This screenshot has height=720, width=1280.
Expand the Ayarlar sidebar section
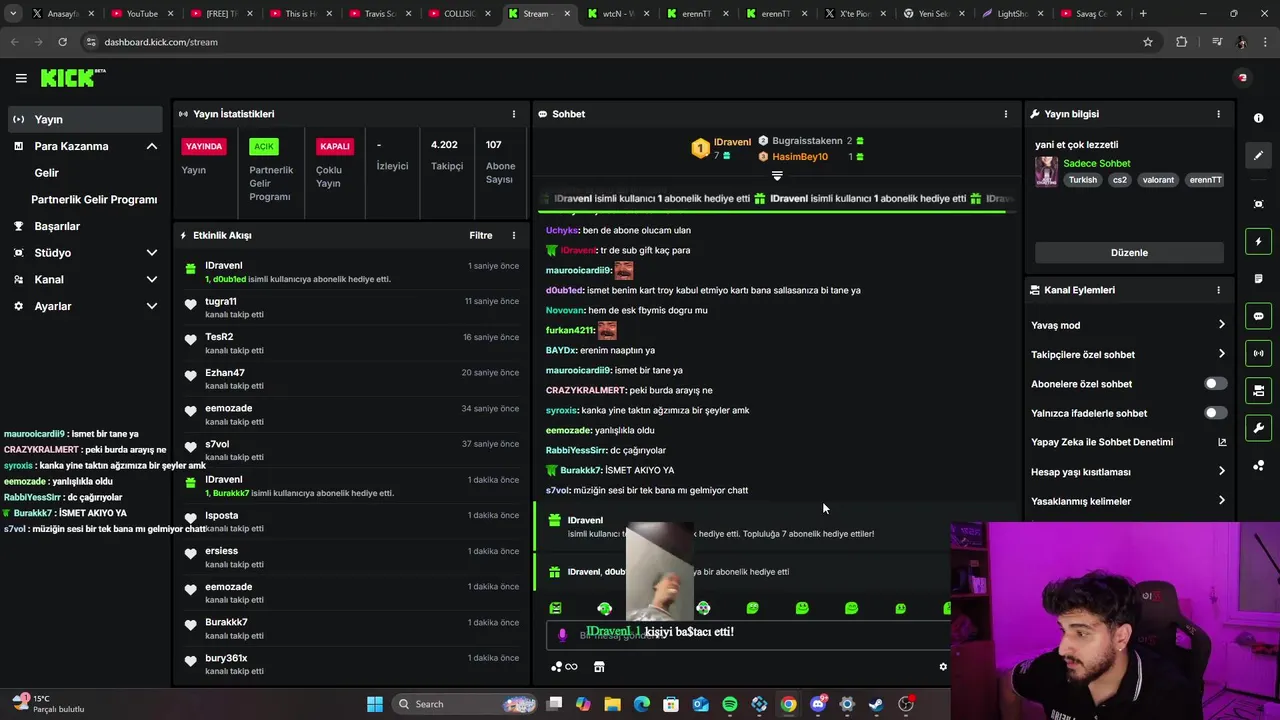(x=152, y=306)
